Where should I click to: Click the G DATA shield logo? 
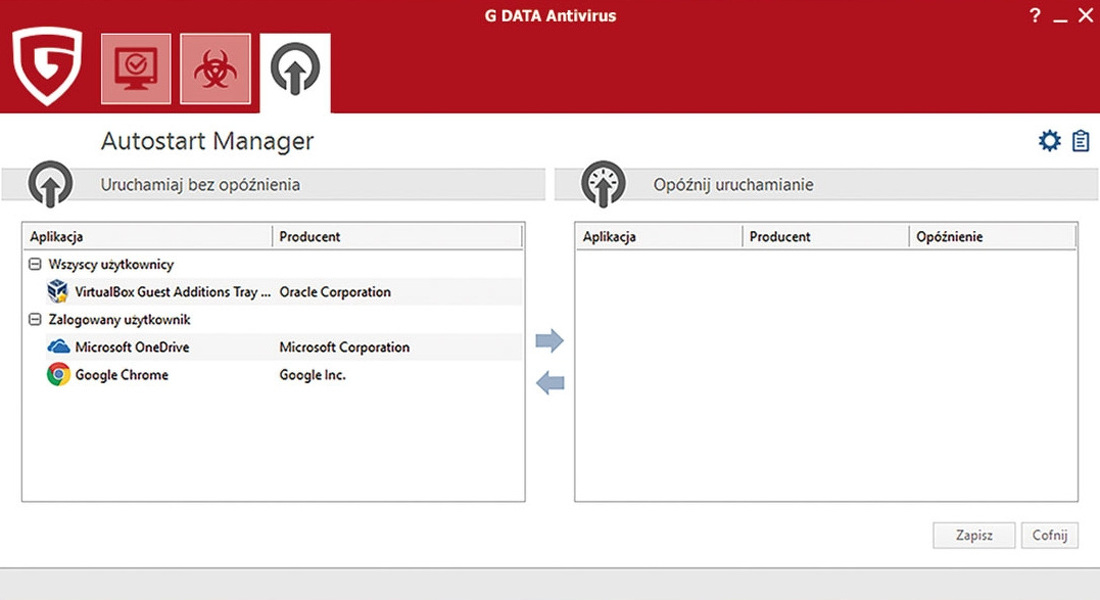coord(47,67)
